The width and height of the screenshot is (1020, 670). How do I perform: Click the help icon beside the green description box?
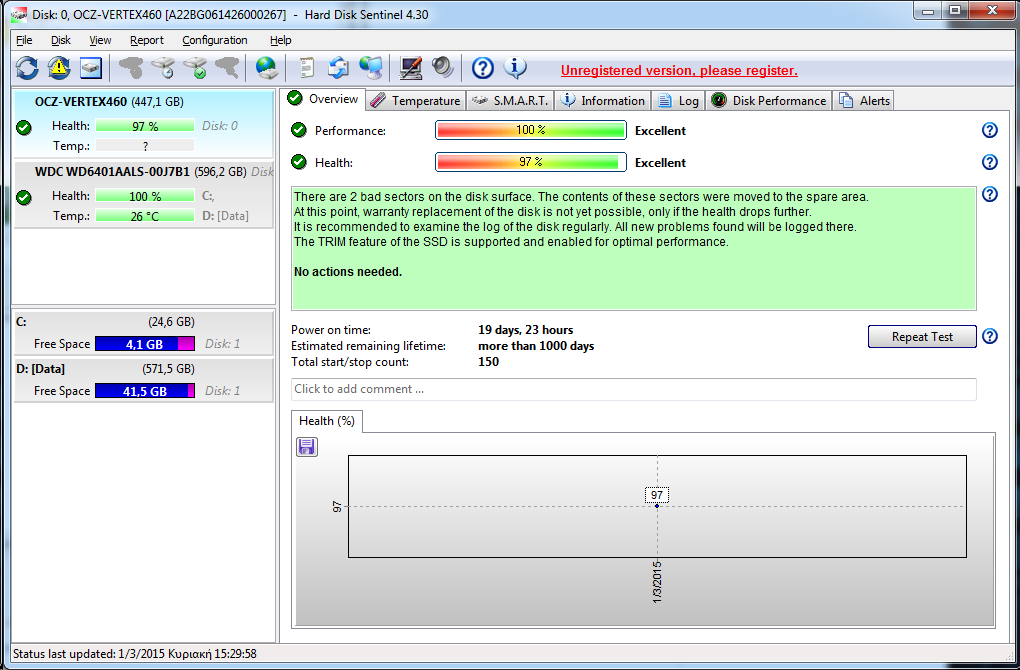[989, 194]
